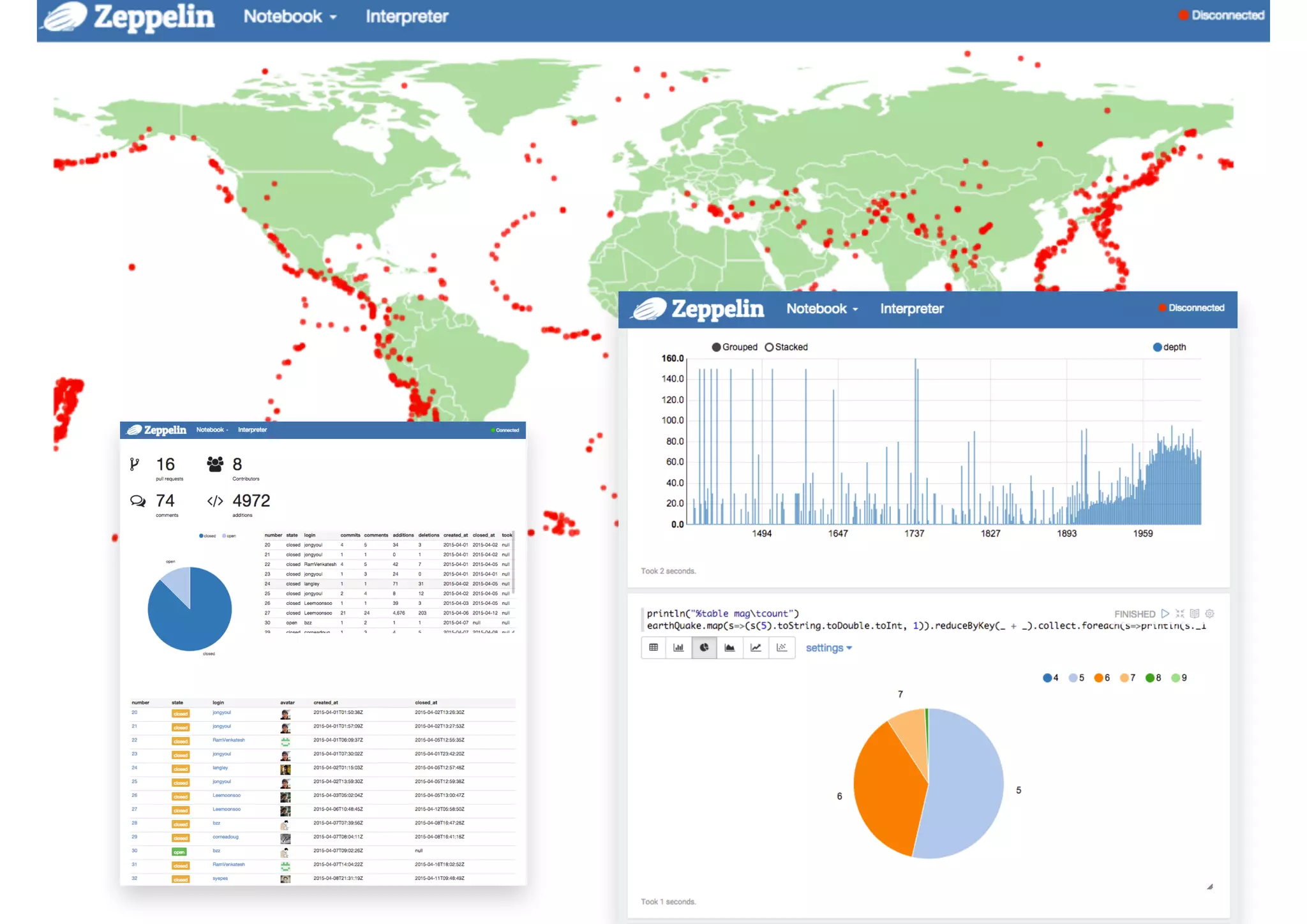
Task: Select the line chart visualization icon
Action: (756, 647)
